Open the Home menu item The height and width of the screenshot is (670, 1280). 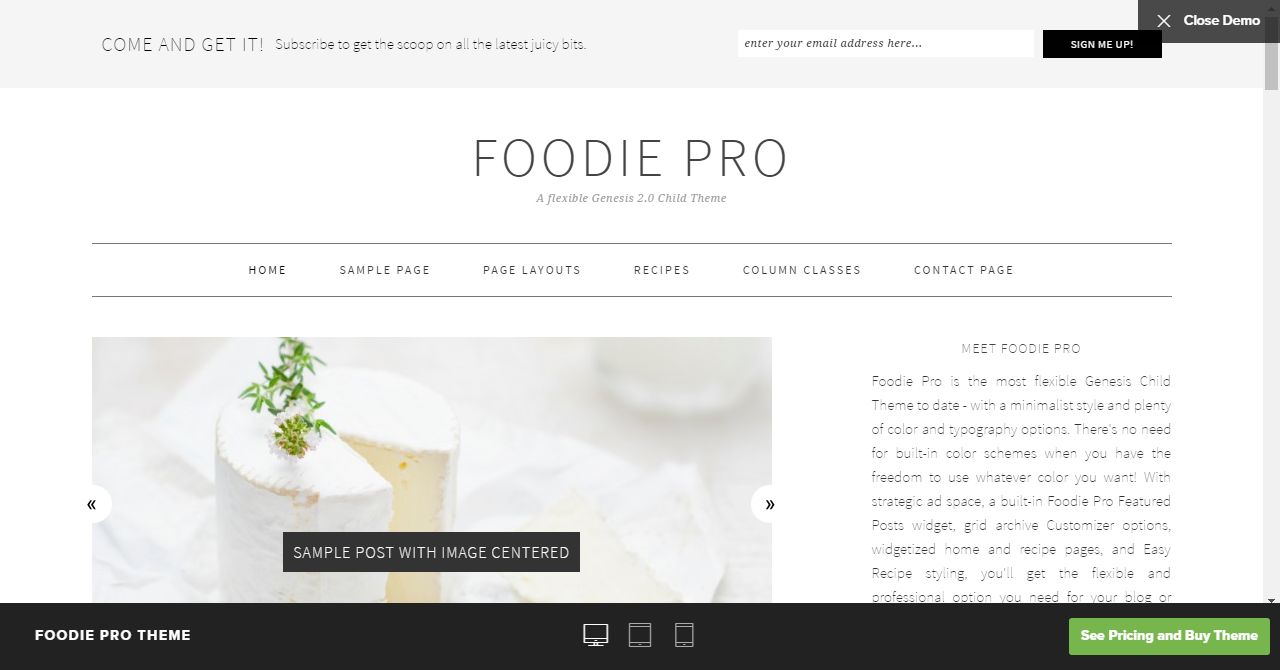point(268,270)
